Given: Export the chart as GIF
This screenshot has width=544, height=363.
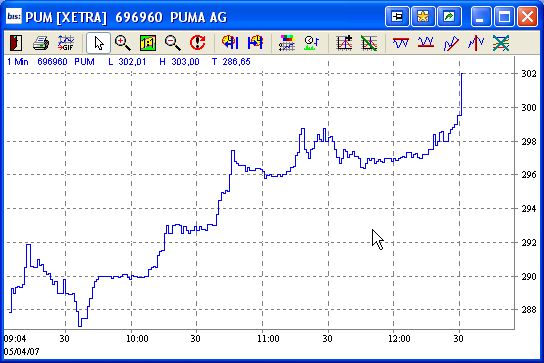Looking at the screenshot, I should click(x=66, y=43).
